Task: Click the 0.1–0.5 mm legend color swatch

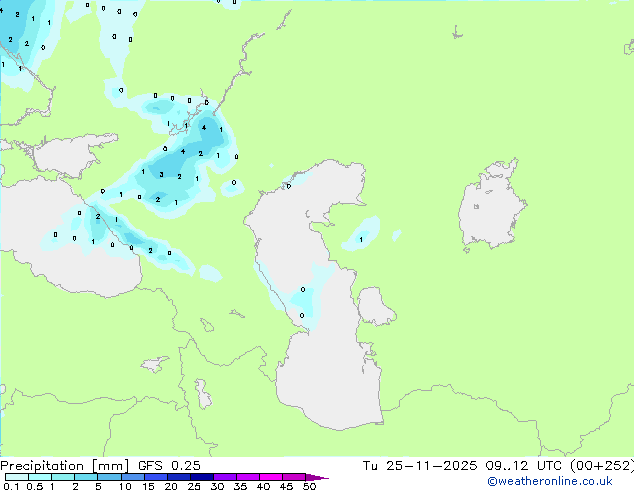Action: coord(17,477)
